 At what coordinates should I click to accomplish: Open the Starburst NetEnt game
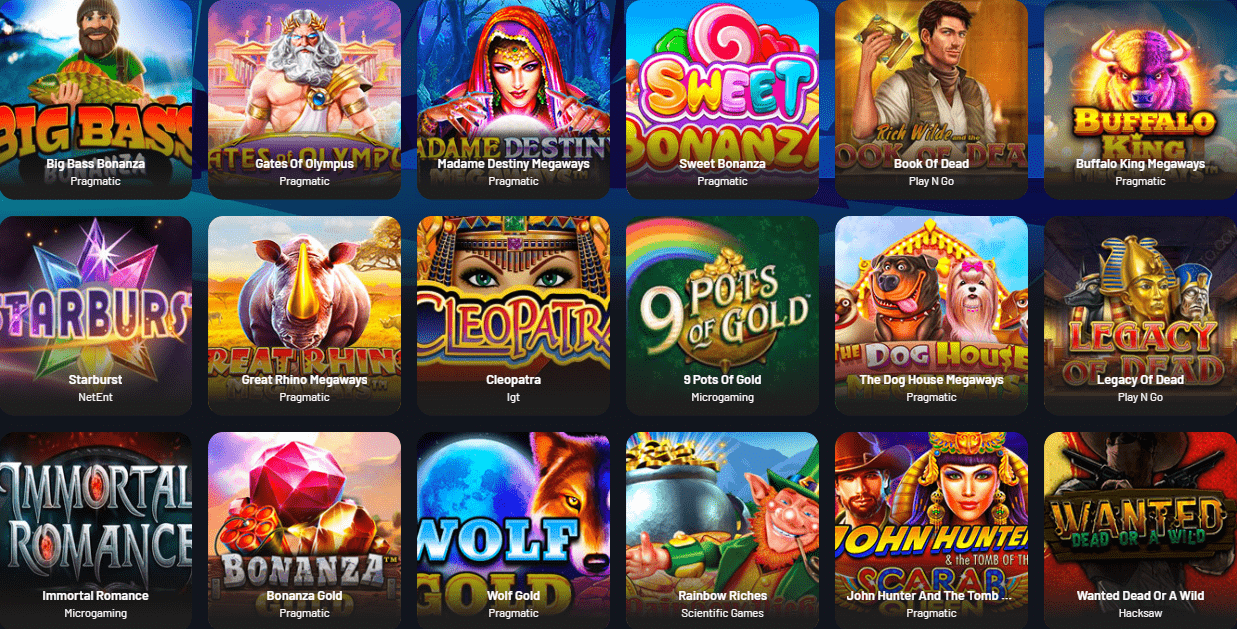pyautogui.click(x=96, y=316)
